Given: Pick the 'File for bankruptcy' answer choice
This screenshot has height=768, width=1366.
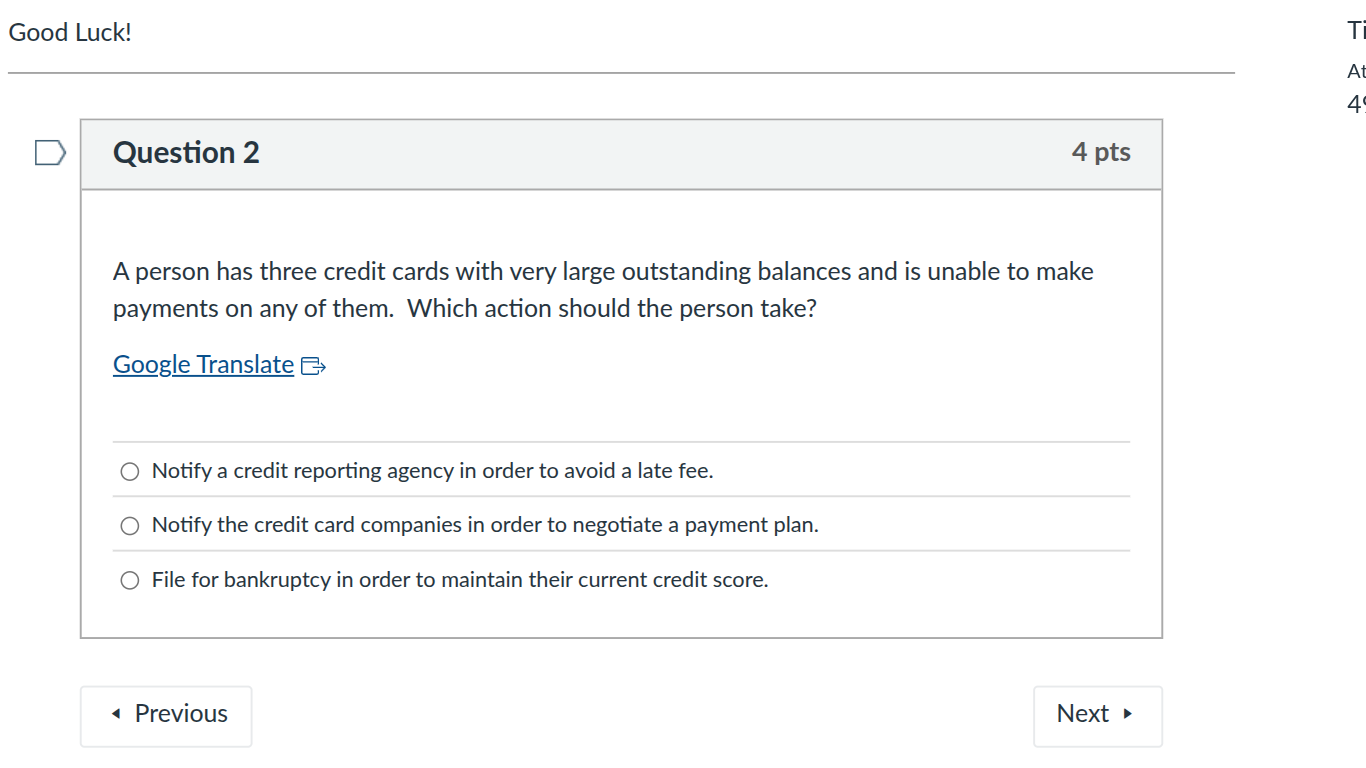Looking at the screenshot, I should pos(129,579).
